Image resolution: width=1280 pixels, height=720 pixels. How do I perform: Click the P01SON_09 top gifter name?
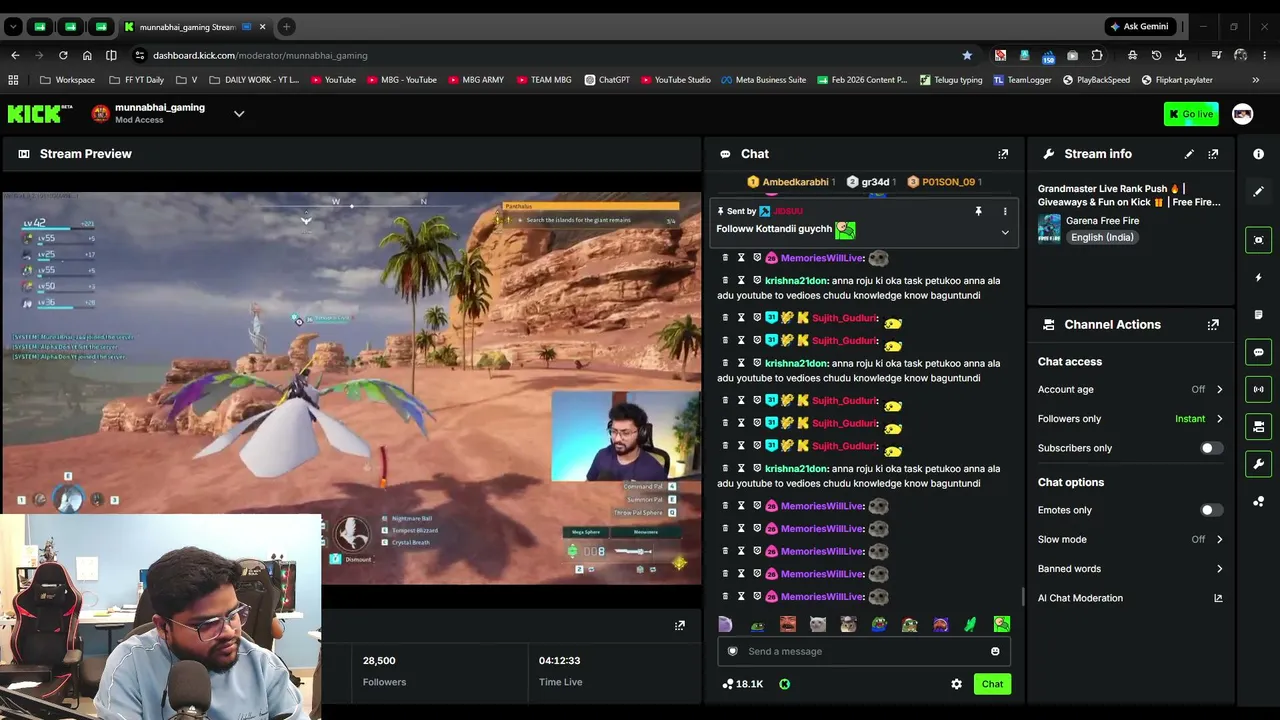pos(948,182)
